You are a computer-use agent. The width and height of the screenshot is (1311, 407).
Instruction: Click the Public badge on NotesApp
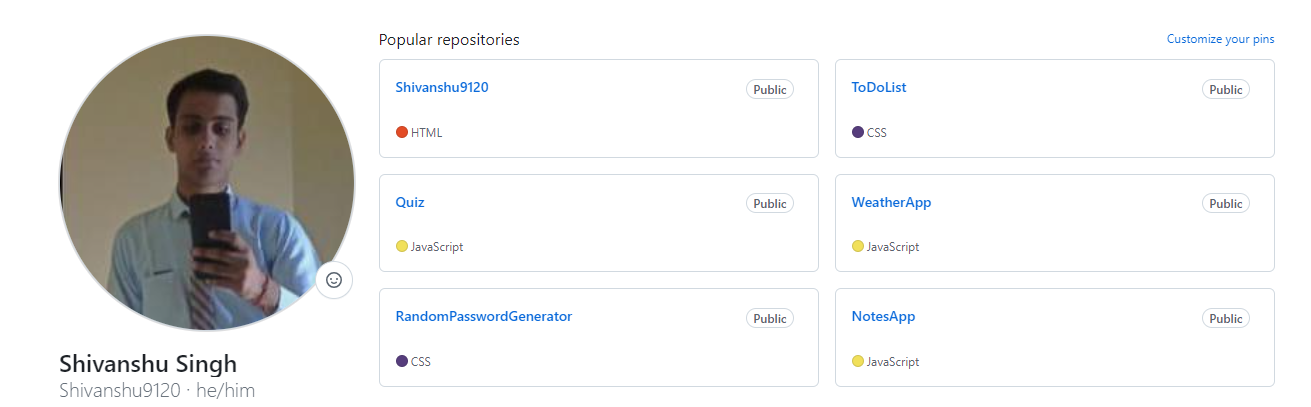(1226, 318)
